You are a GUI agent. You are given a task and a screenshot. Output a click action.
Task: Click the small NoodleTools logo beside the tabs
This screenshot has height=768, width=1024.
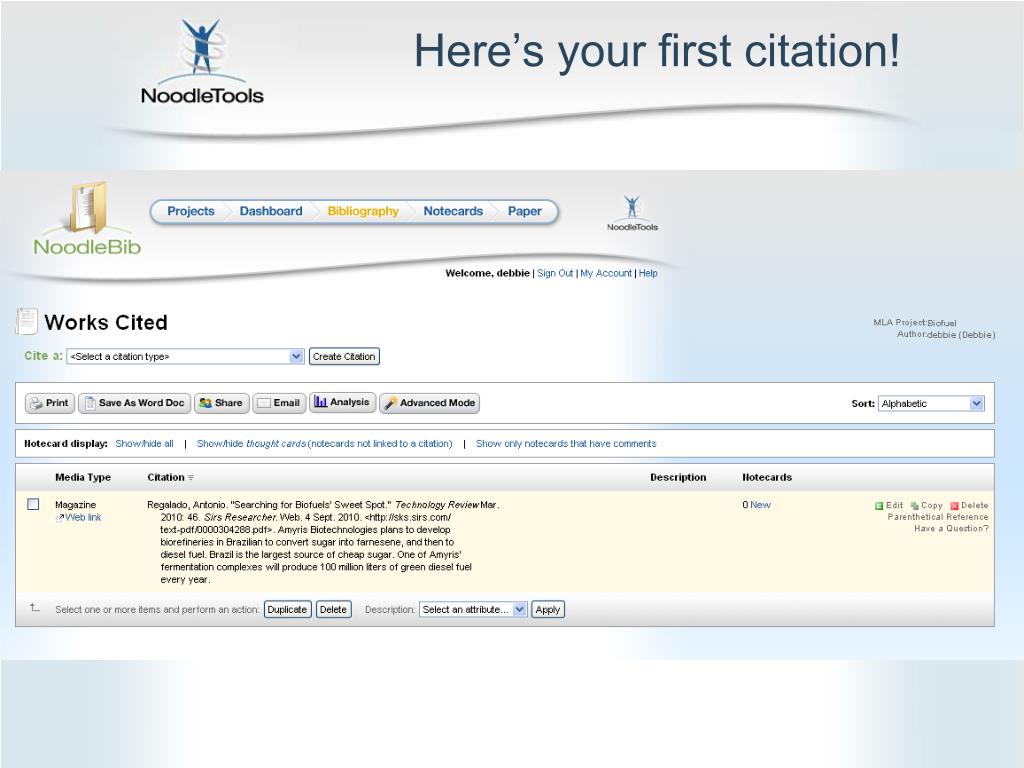coord(632,214)
